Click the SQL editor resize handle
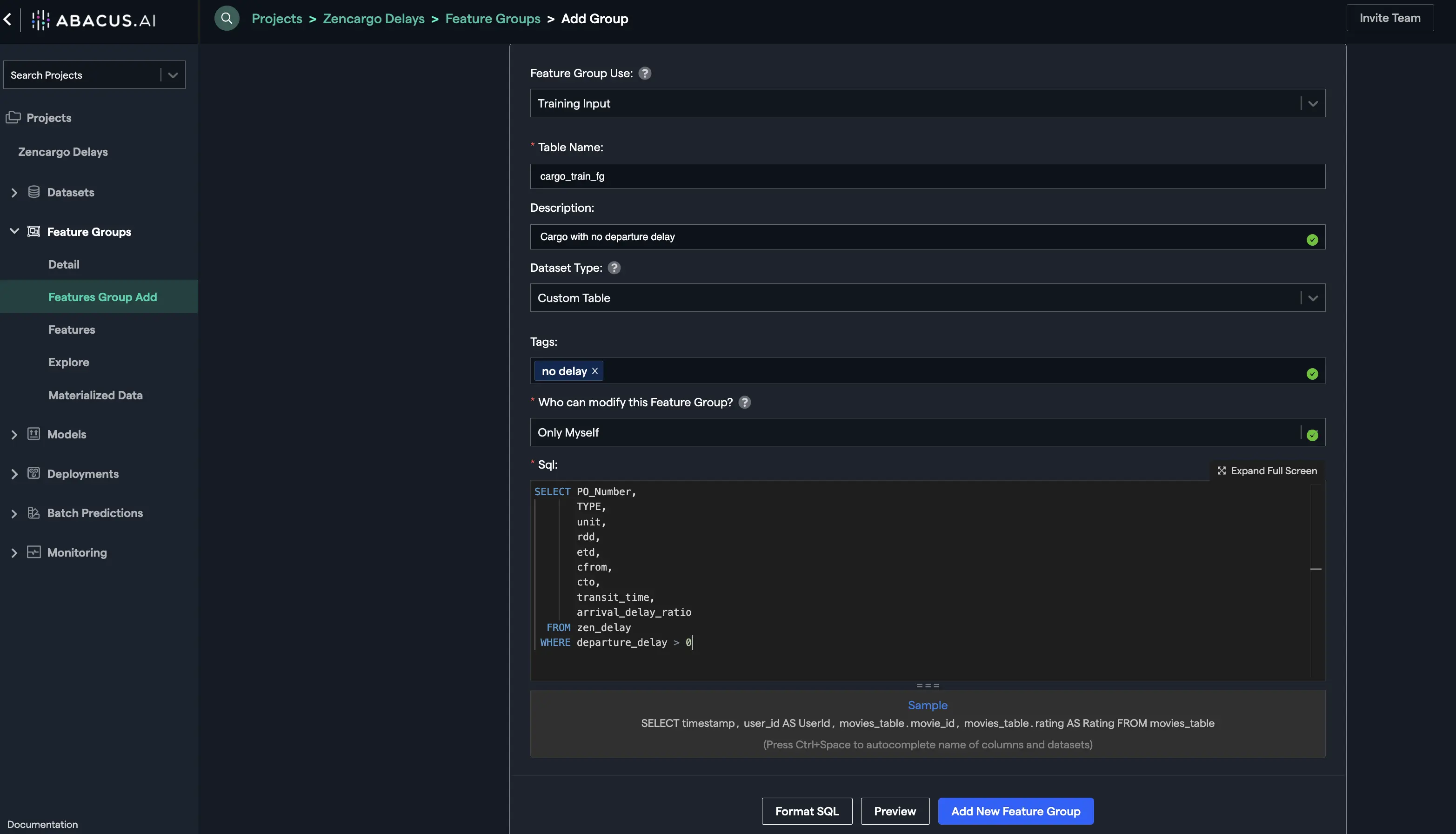1456x834 pixels. tap(928, 686)
